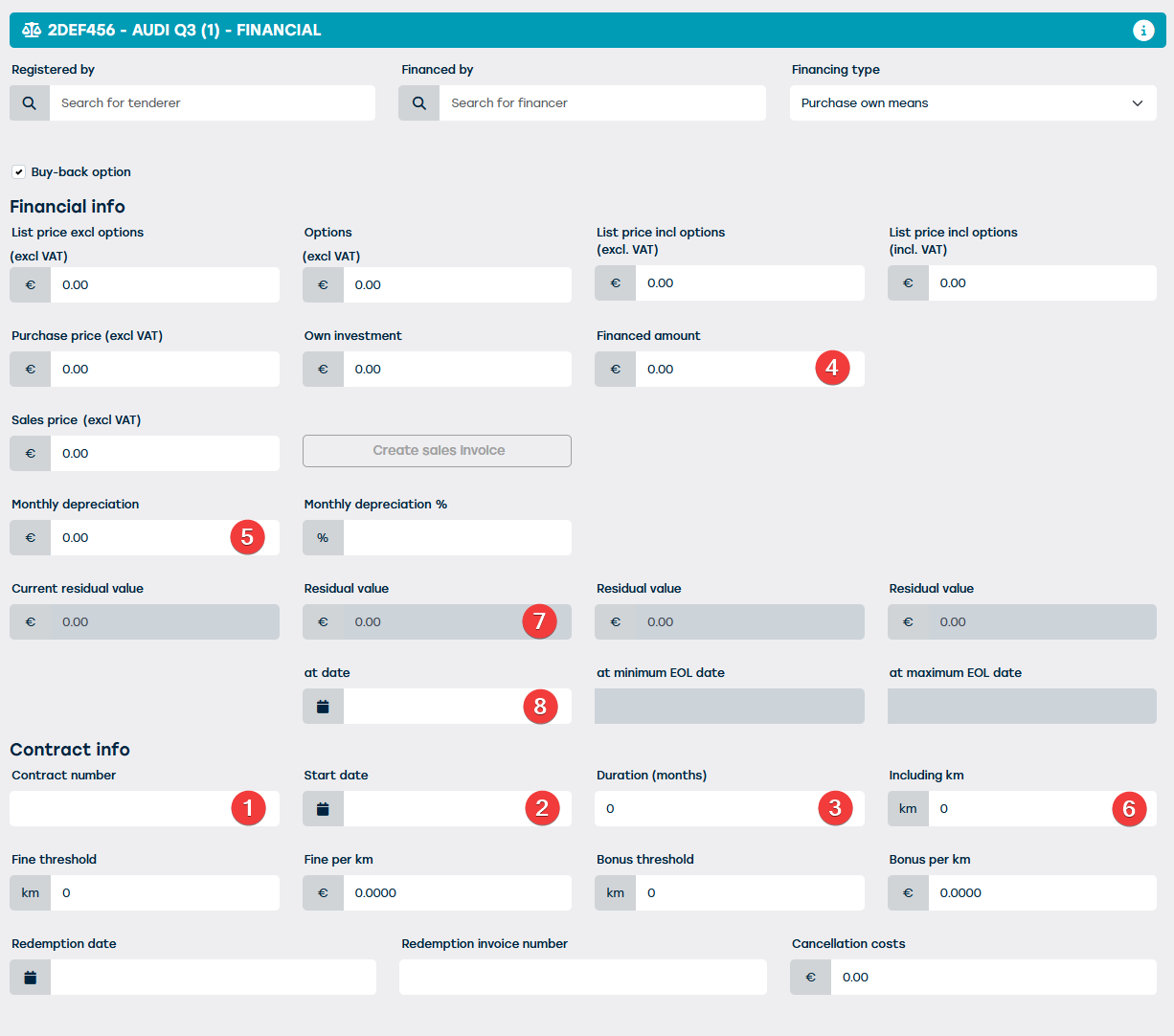Click the euro icon of Purchase price
1174x1036 pixels.
(30, 370)
